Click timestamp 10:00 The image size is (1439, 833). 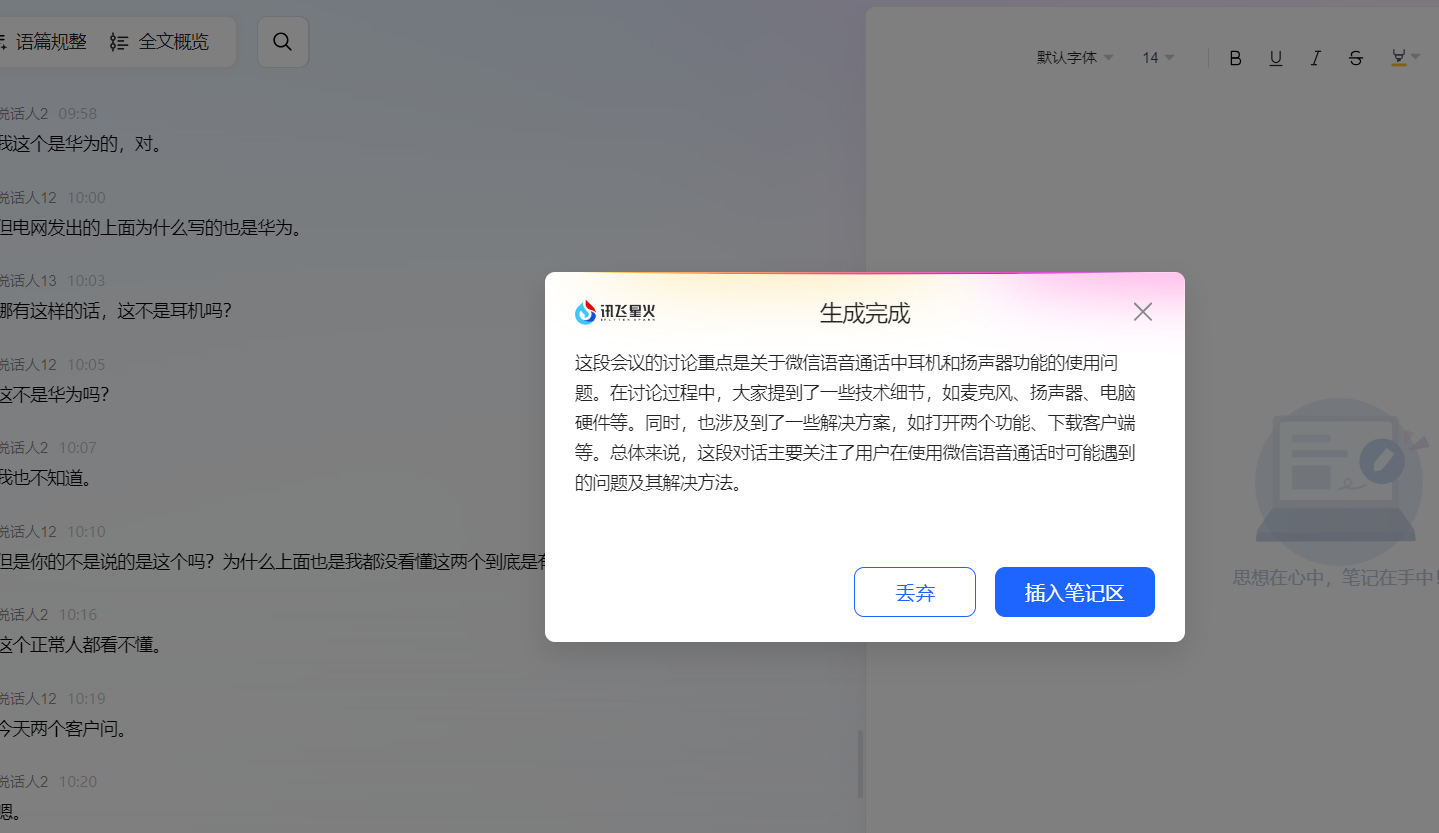click(86, 198)
